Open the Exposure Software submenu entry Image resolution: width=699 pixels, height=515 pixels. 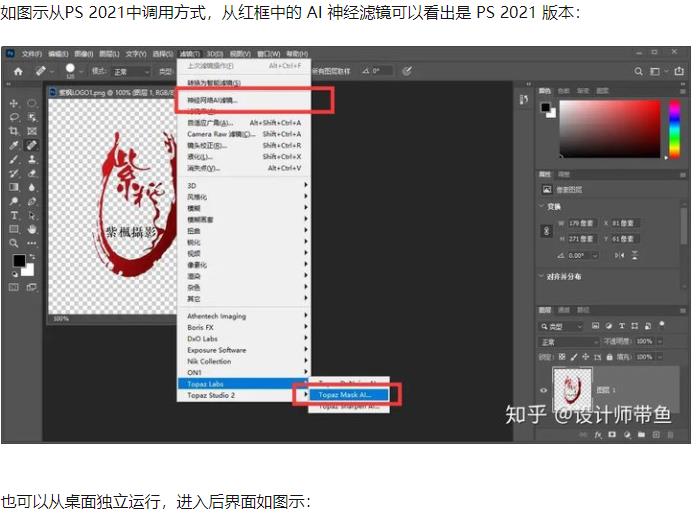click(243, 350)
